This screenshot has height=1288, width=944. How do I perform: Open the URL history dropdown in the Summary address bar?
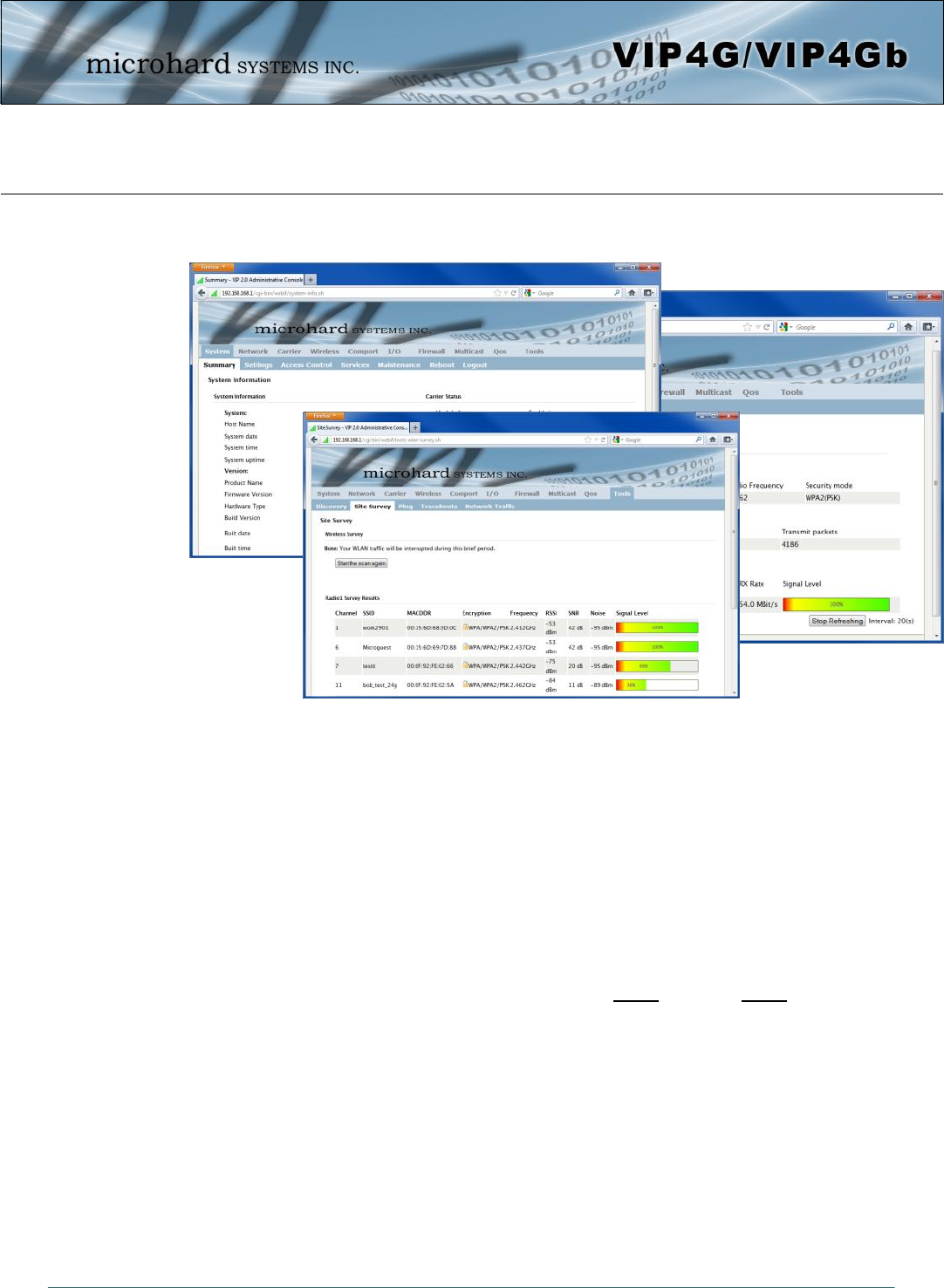506,293
